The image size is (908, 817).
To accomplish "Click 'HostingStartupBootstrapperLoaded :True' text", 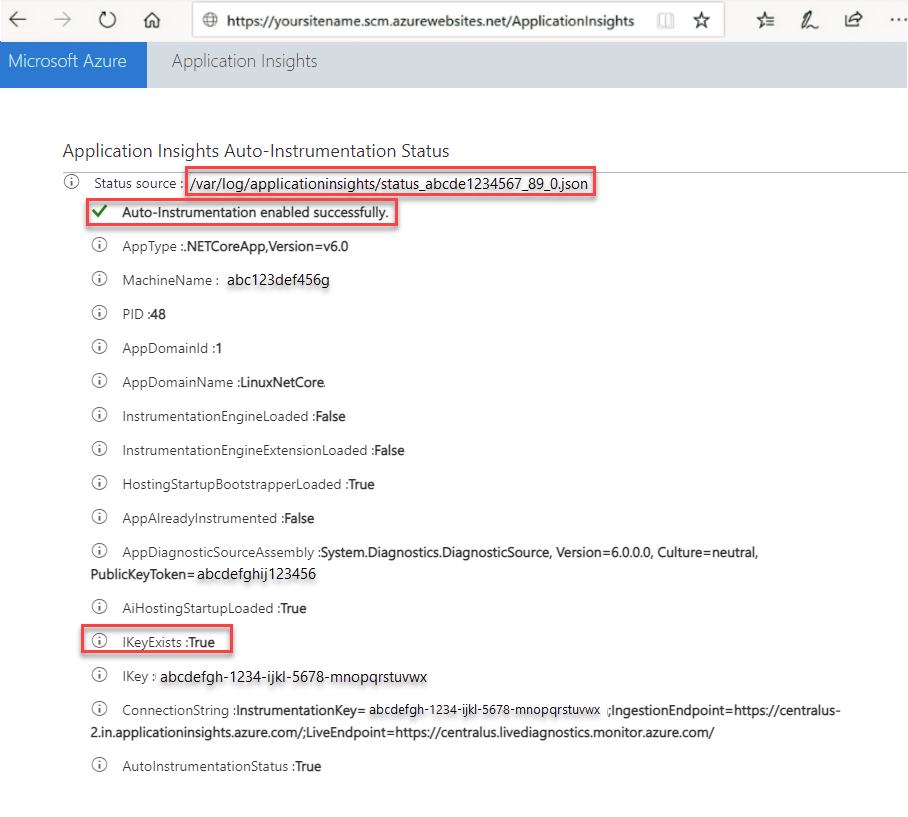I will coord(248,485).
